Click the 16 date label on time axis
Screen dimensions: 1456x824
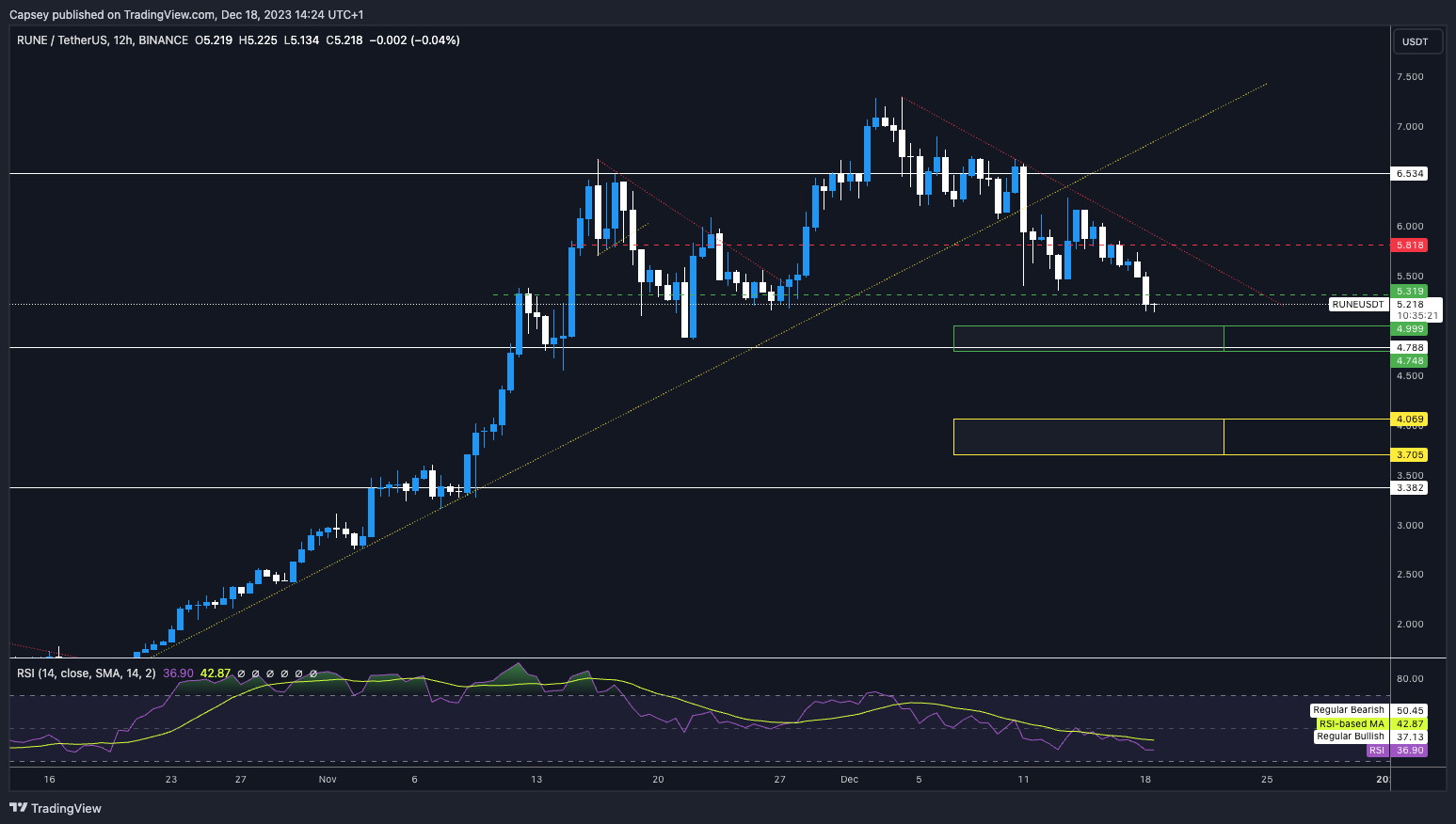[50, 780]
